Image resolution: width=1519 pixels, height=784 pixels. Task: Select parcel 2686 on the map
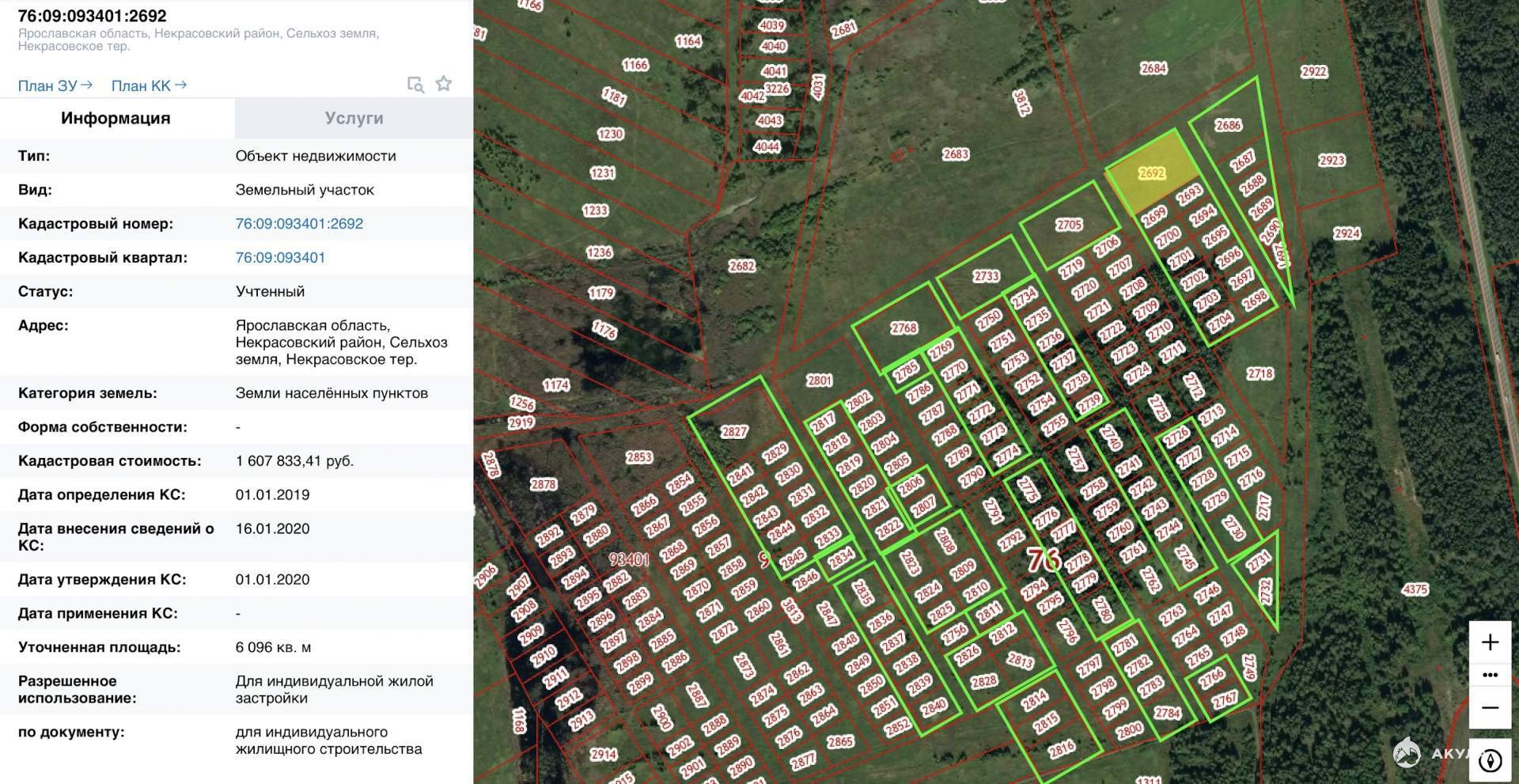1228,125
